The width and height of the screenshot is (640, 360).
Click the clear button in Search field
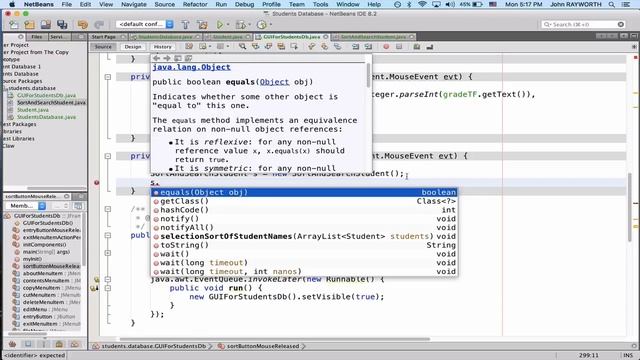click(x=621, y=24)
